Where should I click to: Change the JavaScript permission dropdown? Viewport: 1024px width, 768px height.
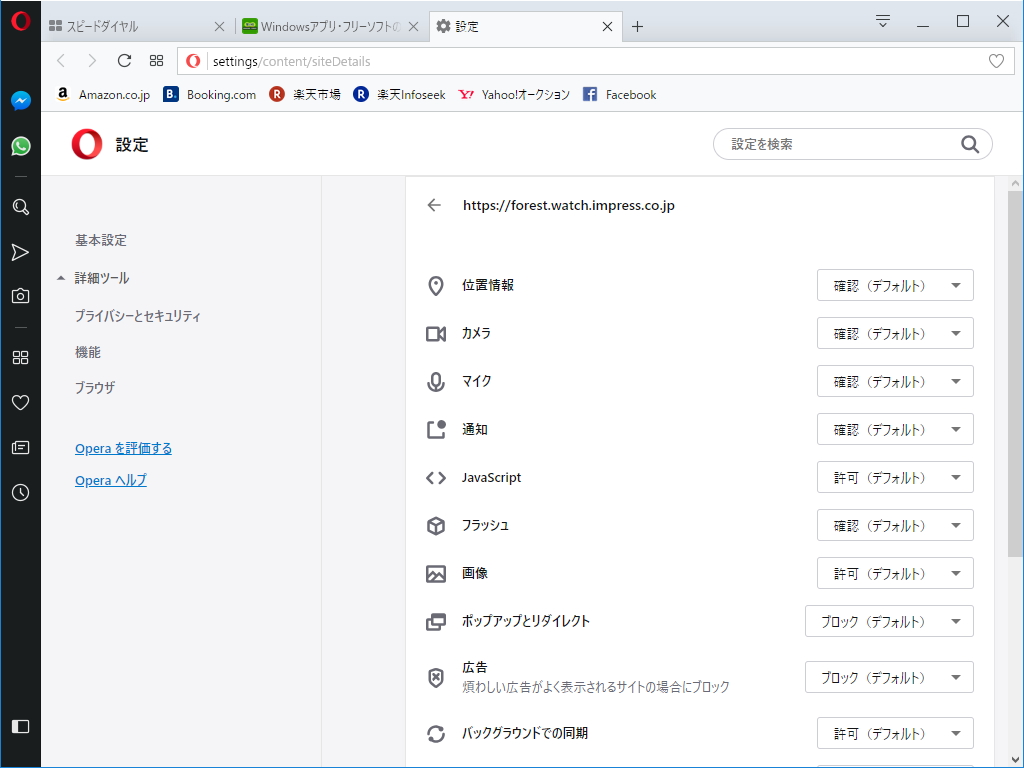pos(895,477)
